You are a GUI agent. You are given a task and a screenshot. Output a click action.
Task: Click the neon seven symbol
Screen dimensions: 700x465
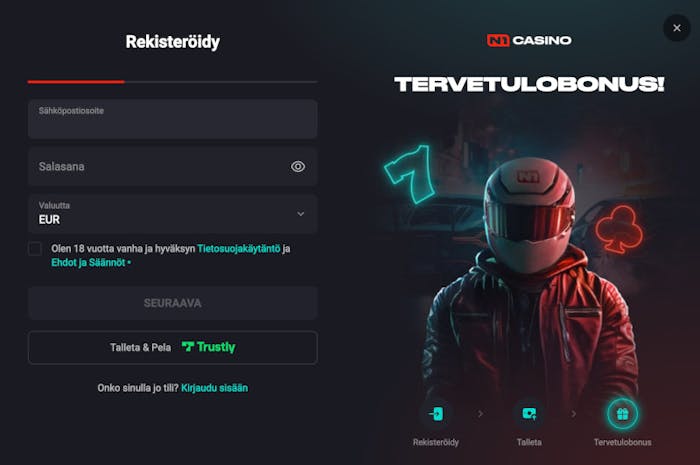click(410, 174)
